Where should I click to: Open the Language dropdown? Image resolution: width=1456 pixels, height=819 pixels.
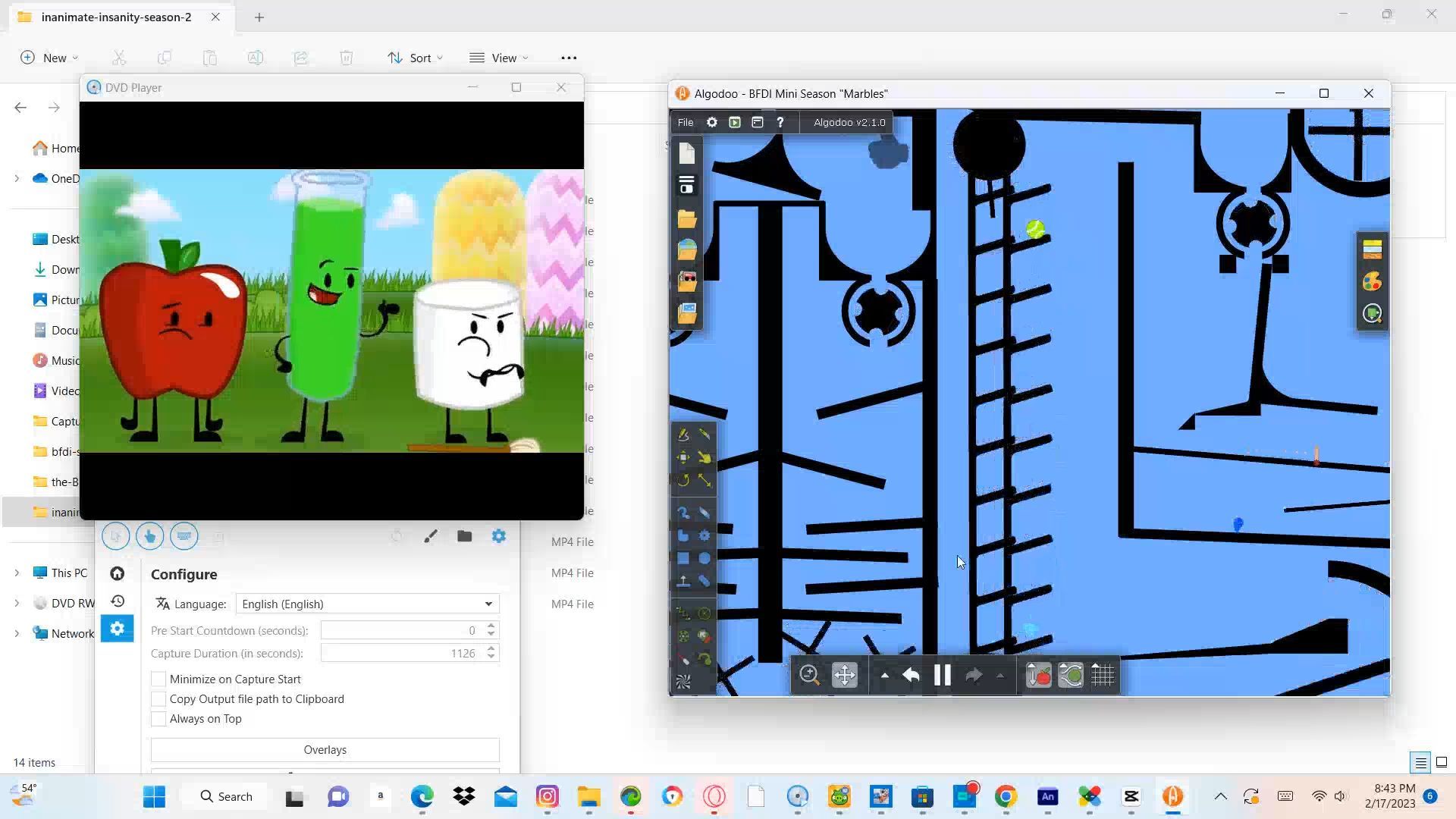pos(367,604)
